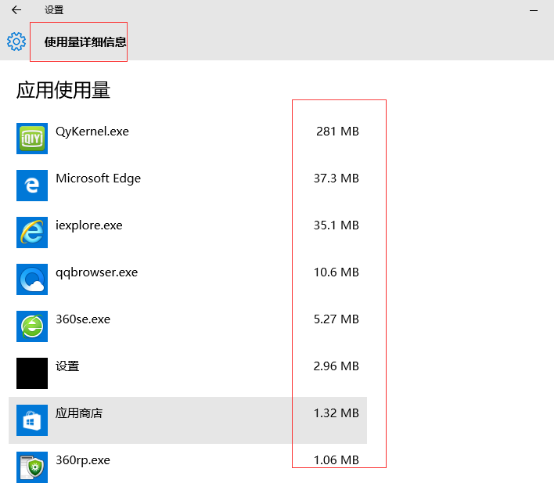Click the qqbrowser.exe list entry
Image resolution: width=554 pixels, height=490 pixels.
point(188,279)
